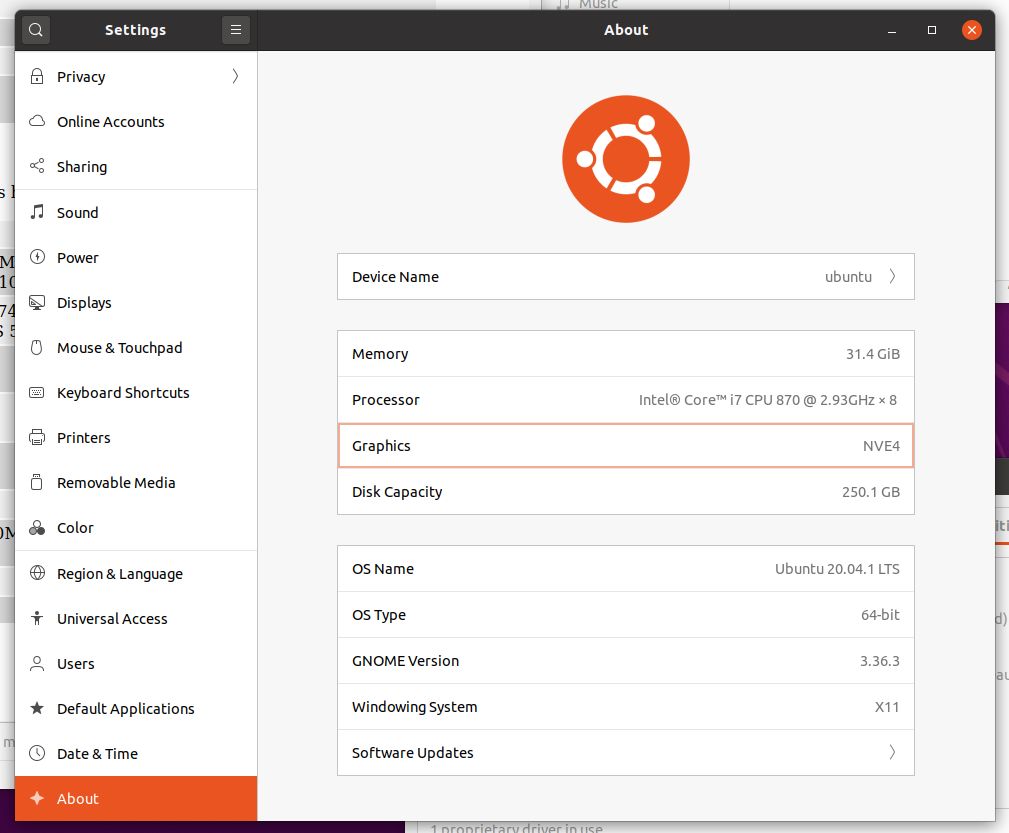Switch to Power settings
Screen dimensions: 1009x833
point(136,257)
